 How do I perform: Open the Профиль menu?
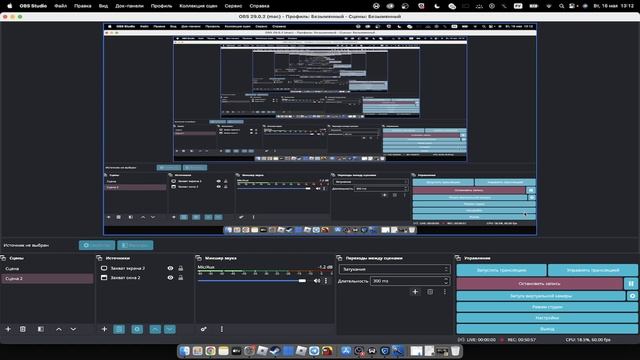[x=161, y=6]
